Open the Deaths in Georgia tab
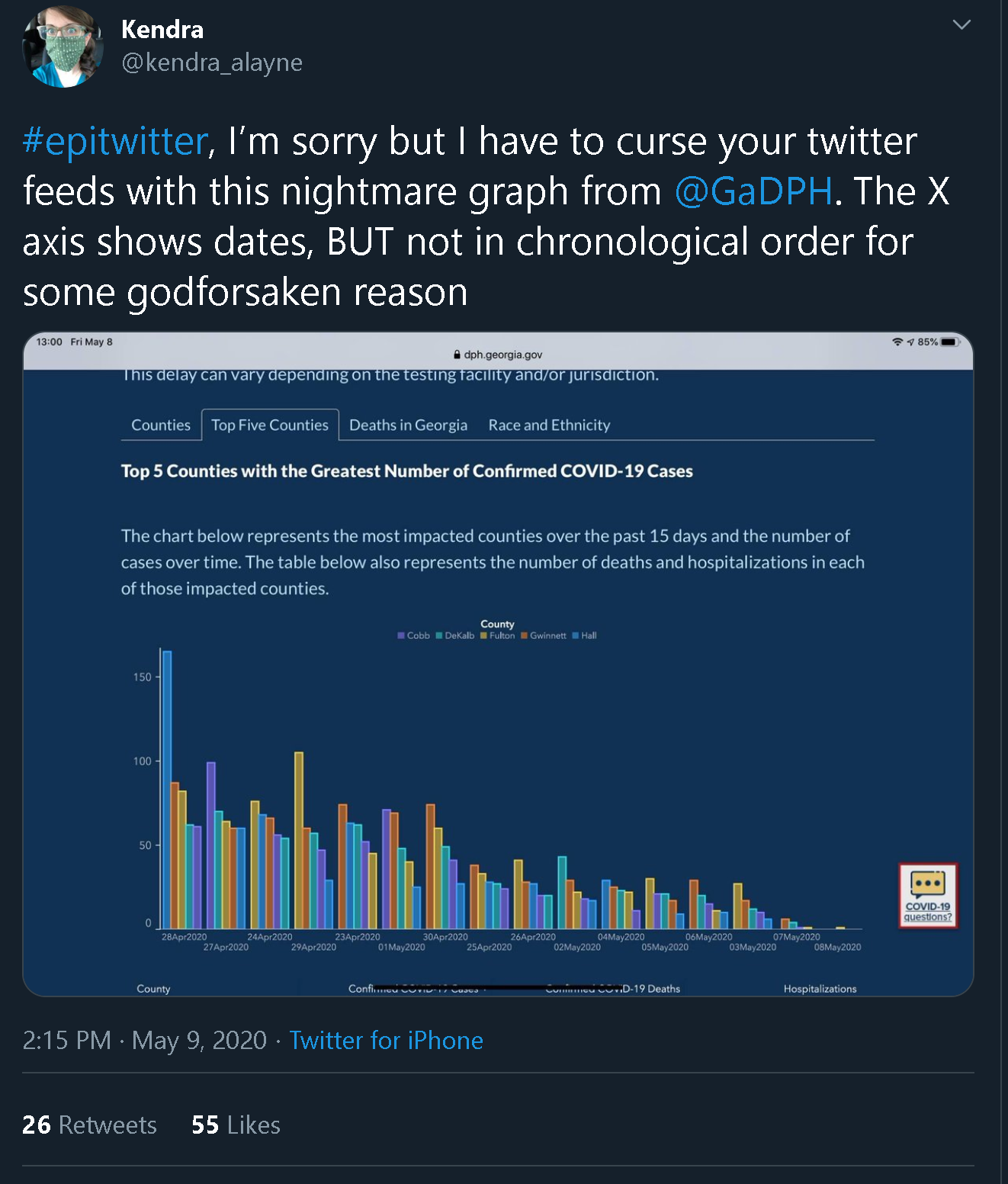Screen dimensions: 1008x1184 (x=408, y=425)
